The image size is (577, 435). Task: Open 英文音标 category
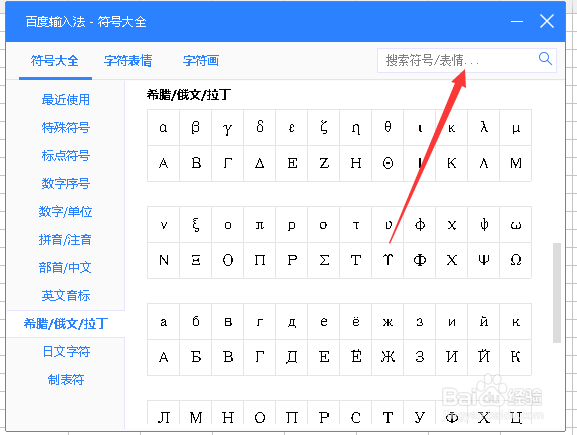(66, 296)
